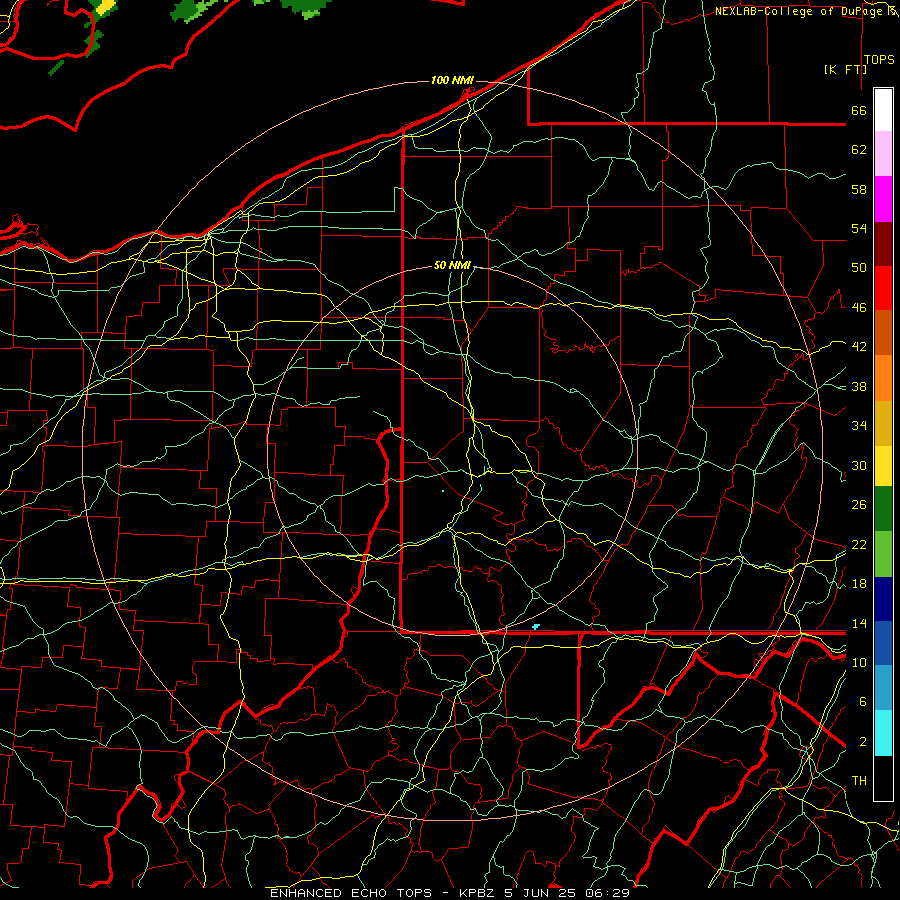Click the legend value '10'

click(859, 662)
